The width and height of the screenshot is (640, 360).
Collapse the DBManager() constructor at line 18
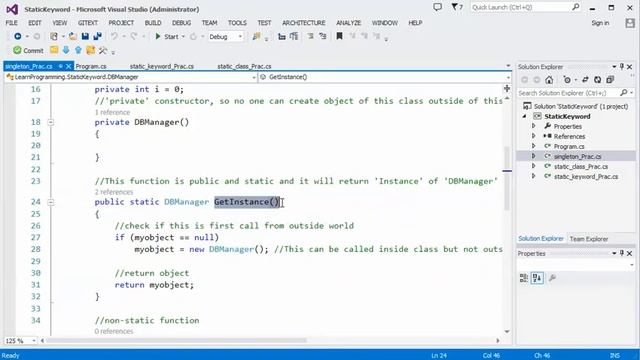51,122
